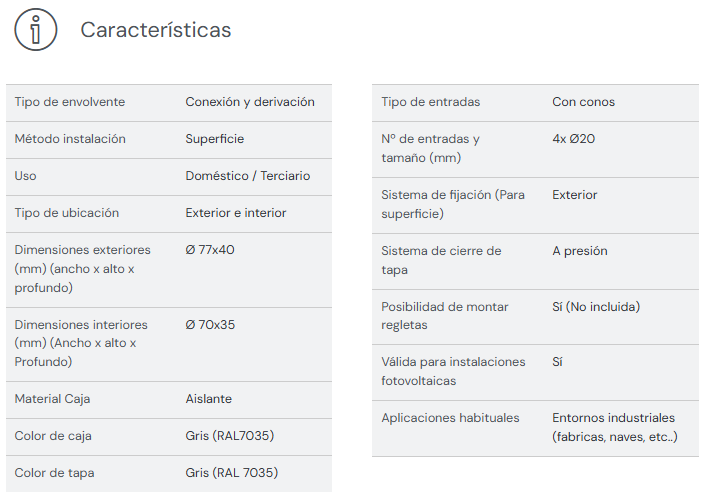Click the Características heading
This screenshot has width=714, height=501.
(x=155, y=30)
